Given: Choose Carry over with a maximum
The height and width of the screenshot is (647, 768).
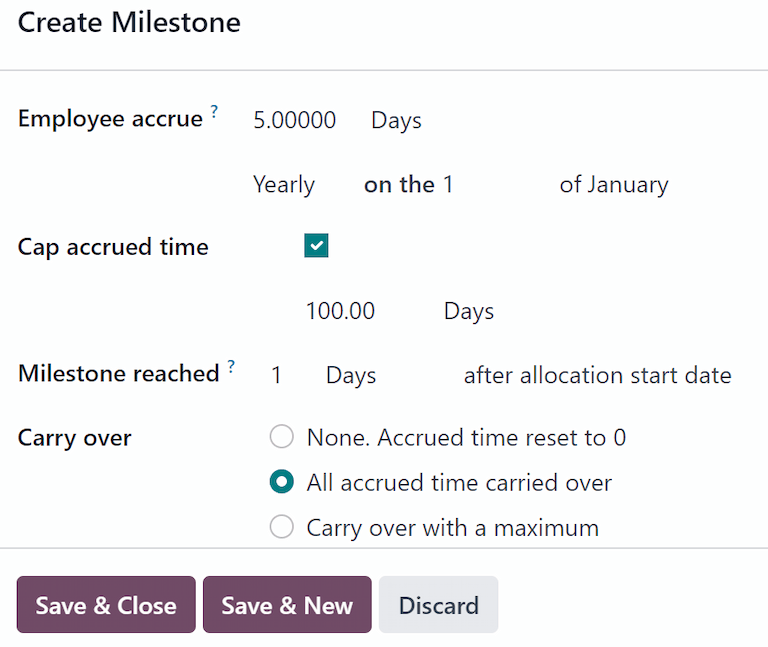Looking at the screenshot, I should pyautogui.click(x=282, y=527).
